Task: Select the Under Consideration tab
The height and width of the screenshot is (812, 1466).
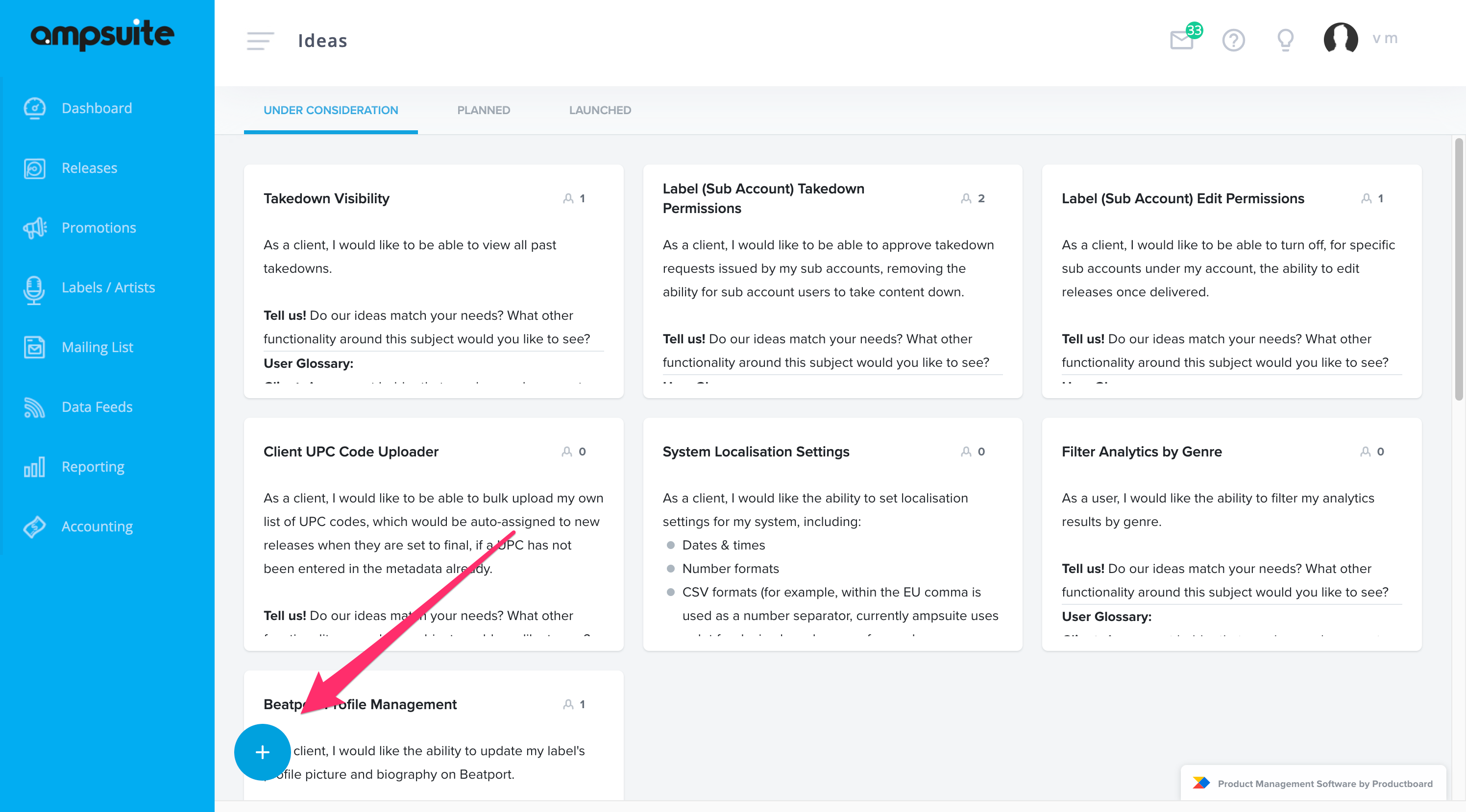Action: 331,110
